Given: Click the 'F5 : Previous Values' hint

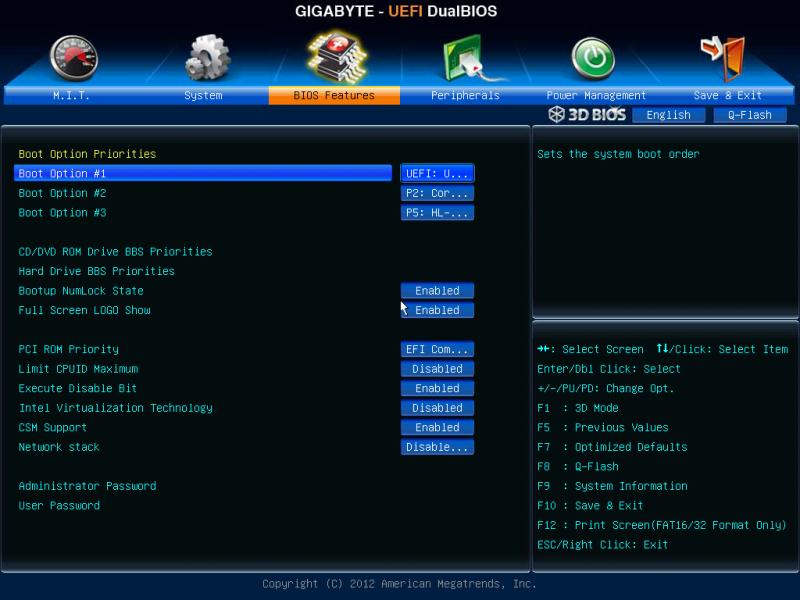Looking at the screenshot, I should 603,428.
